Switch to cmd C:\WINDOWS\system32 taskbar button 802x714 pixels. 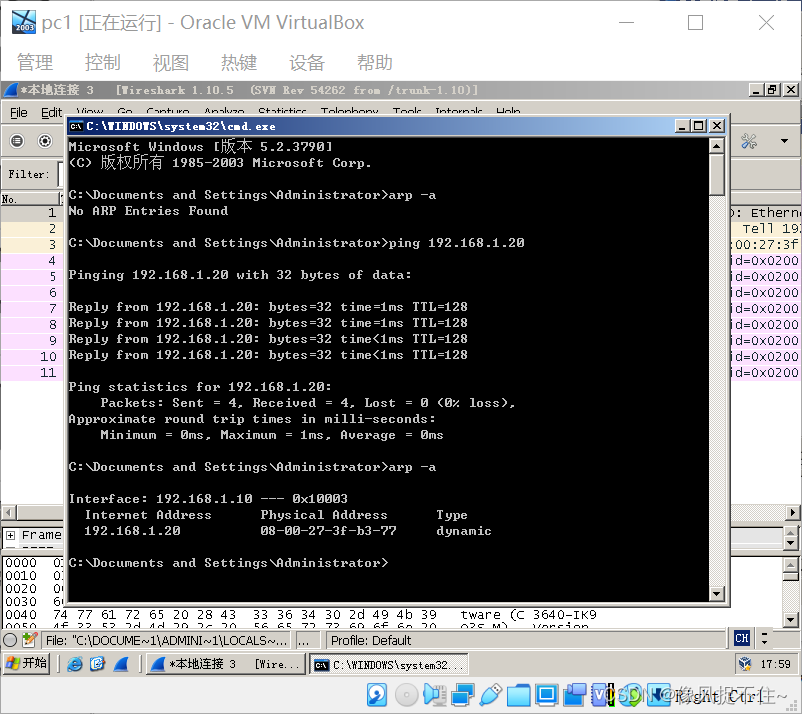389,664
